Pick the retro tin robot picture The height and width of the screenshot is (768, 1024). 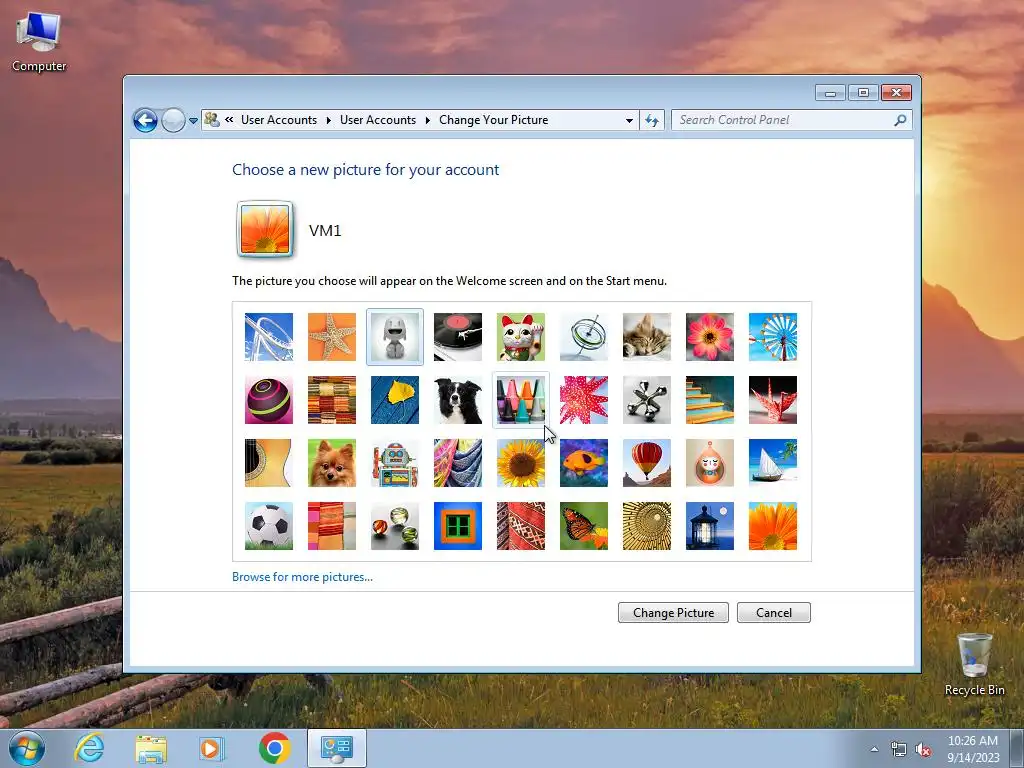(394, 463)
